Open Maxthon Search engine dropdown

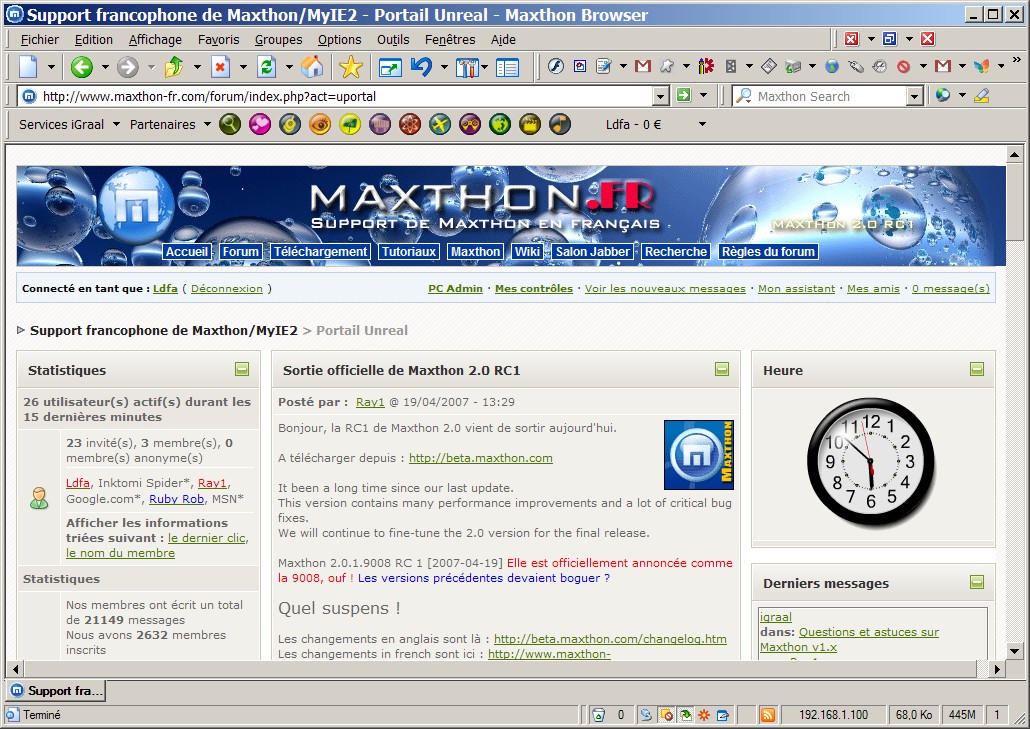coord(914,97)
